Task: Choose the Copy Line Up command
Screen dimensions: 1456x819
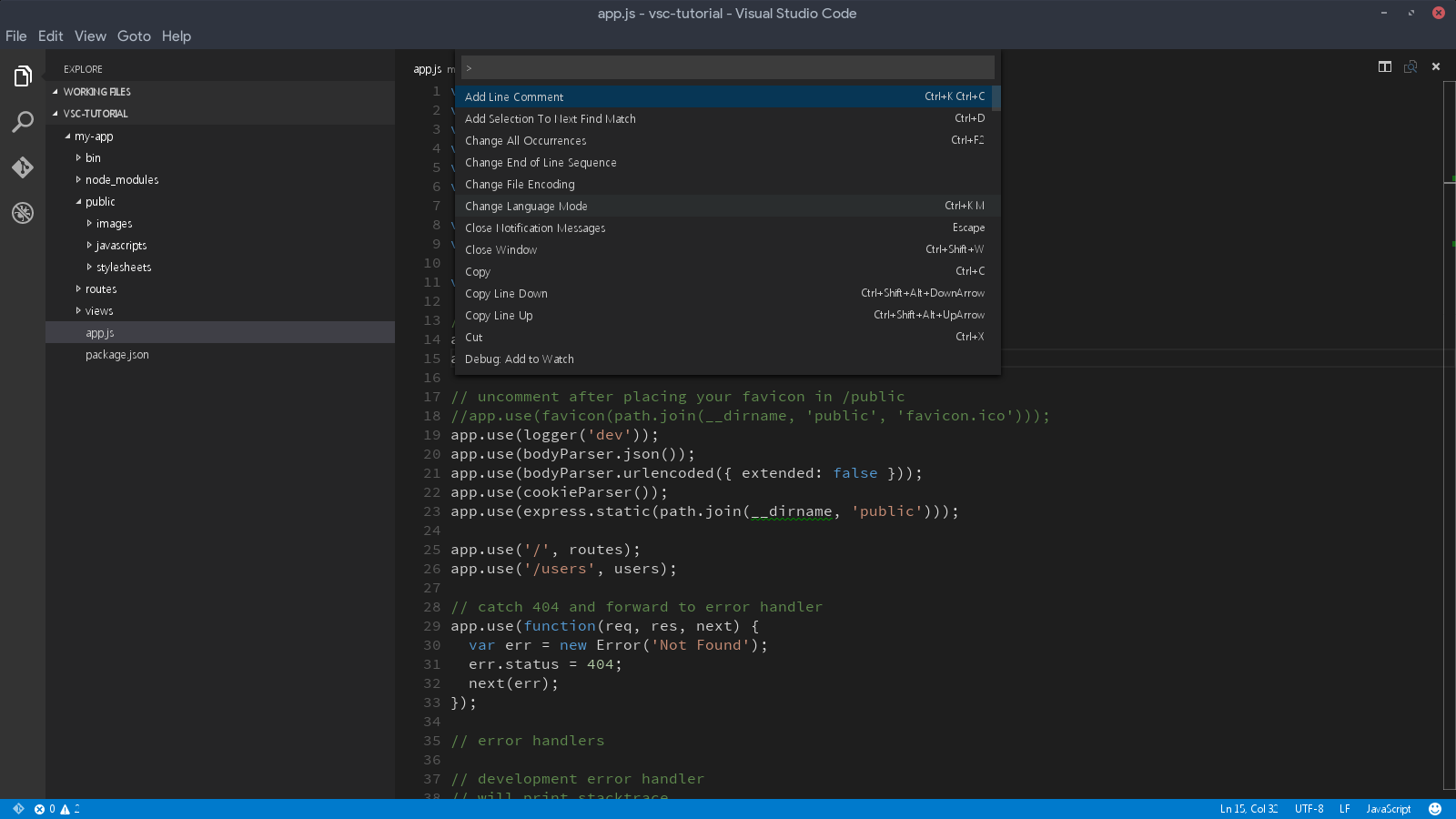Action: coord(723,315)
